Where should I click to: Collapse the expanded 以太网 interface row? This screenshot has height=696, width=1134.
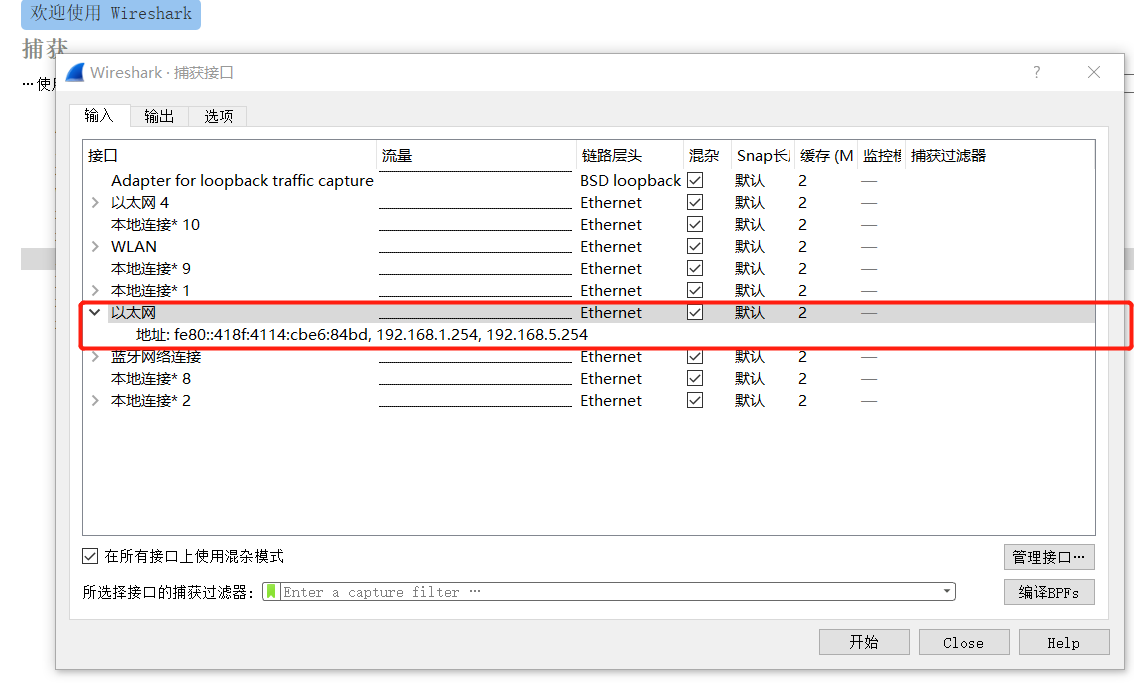95,313
